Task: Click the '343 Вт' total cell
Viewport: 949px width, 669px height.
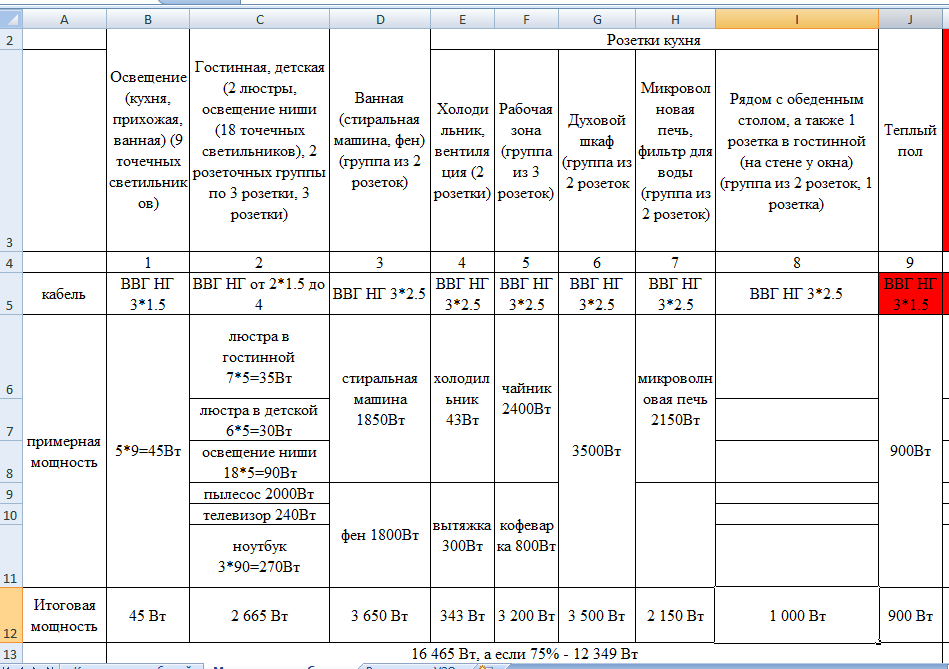Action: click(x=462, y=615)
